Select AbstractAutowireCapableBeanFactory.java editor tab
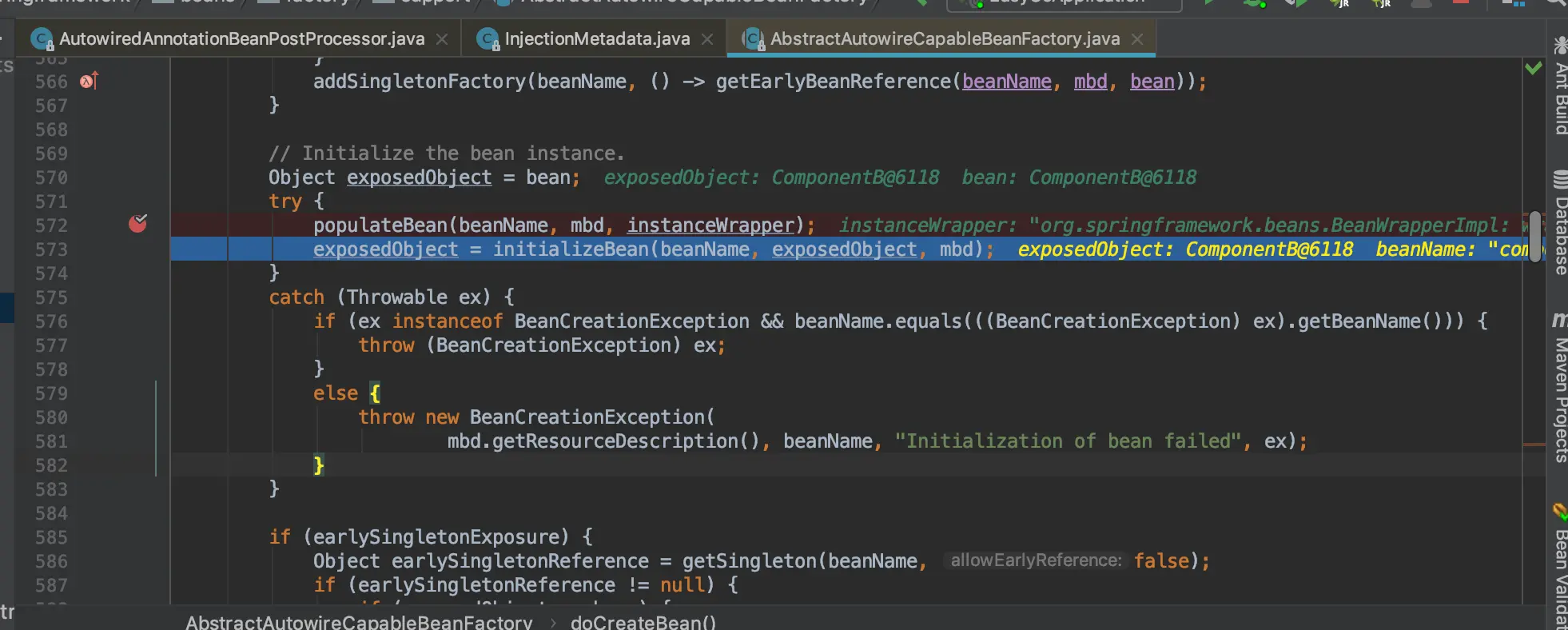 943,39
